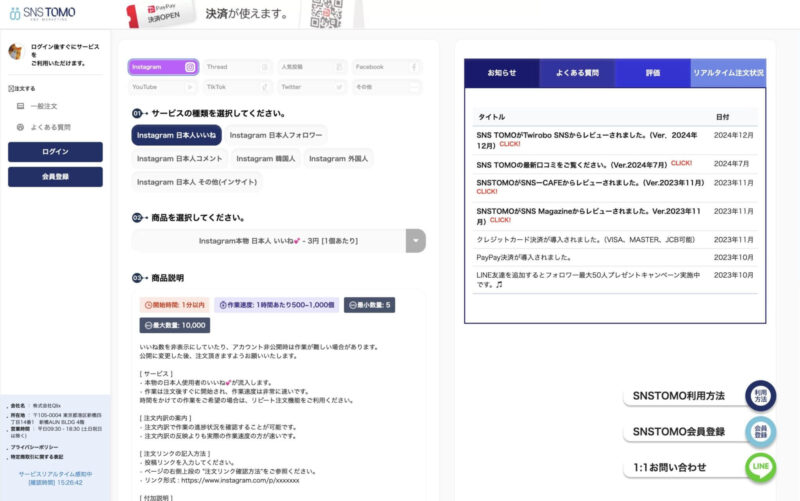The height and width of the screenshot is (501, 800).
Task: Select the Twitter platform tab
Action: coord(312,87)
